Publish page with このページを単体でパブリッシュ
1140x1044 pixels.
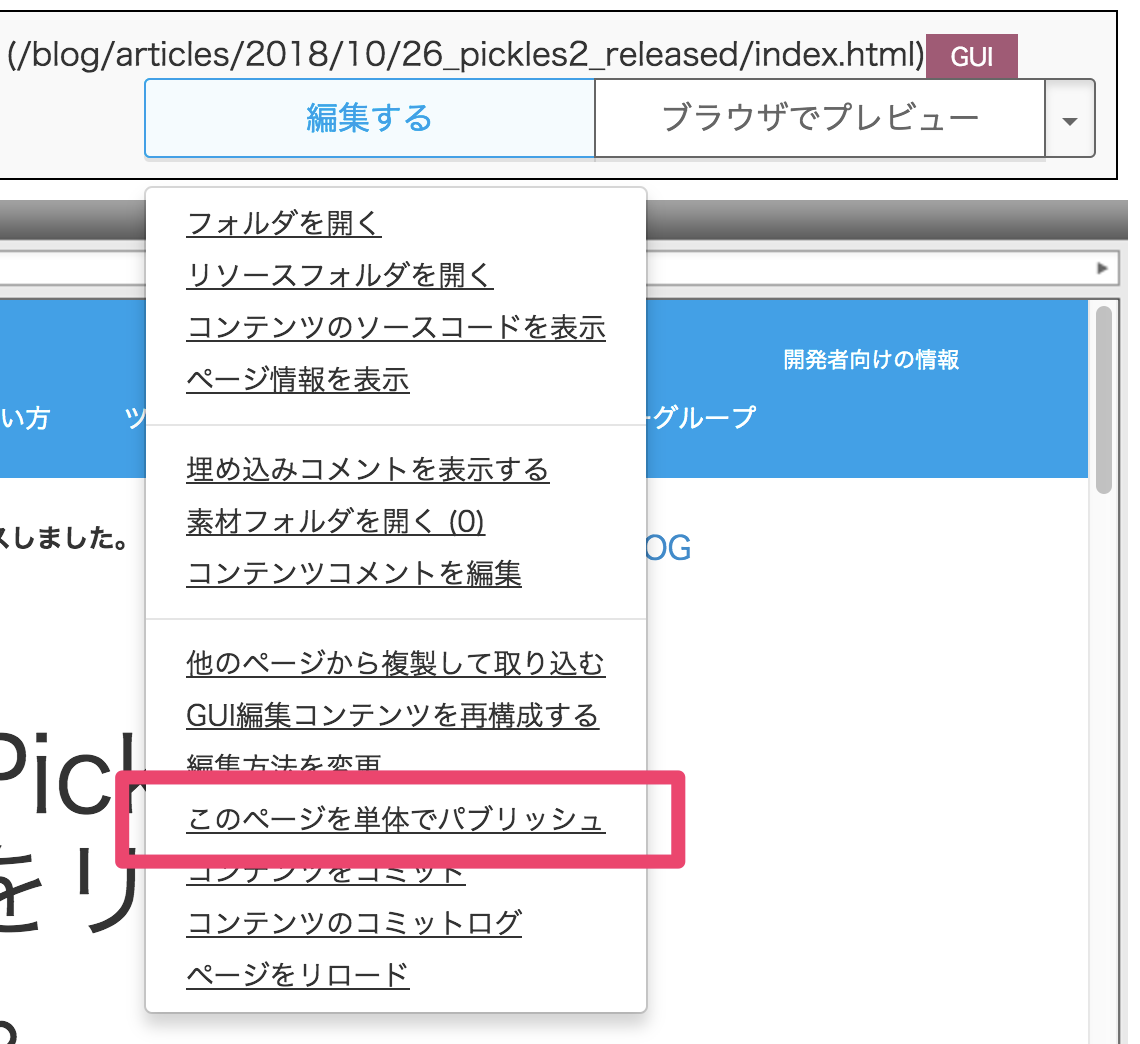(395, 820)
